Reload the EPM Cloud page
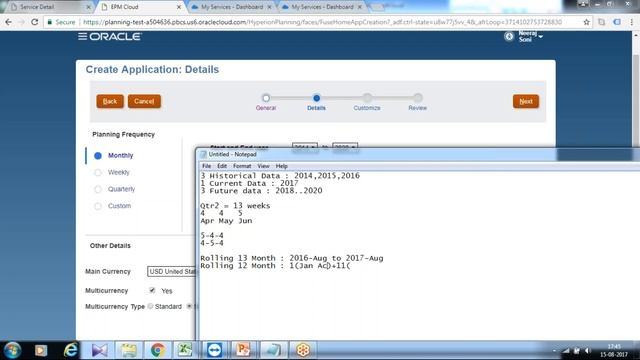The height and width of the screenshot is (360, 640). 35,22
